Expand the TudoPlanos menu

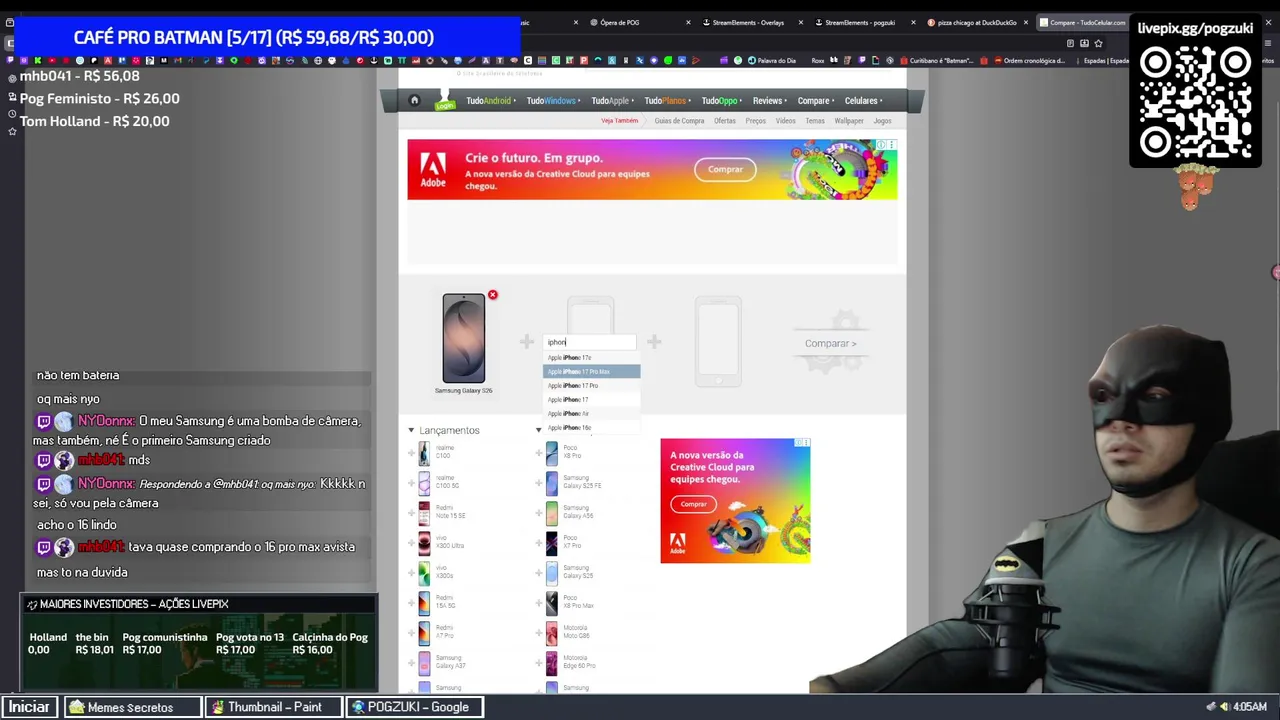click(667, 100)
